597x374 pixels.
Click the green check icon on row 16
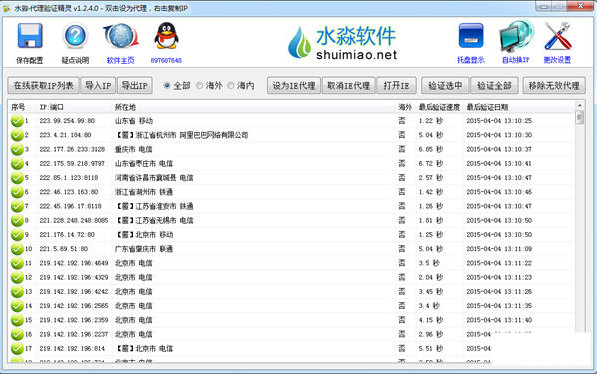(17, 334)
